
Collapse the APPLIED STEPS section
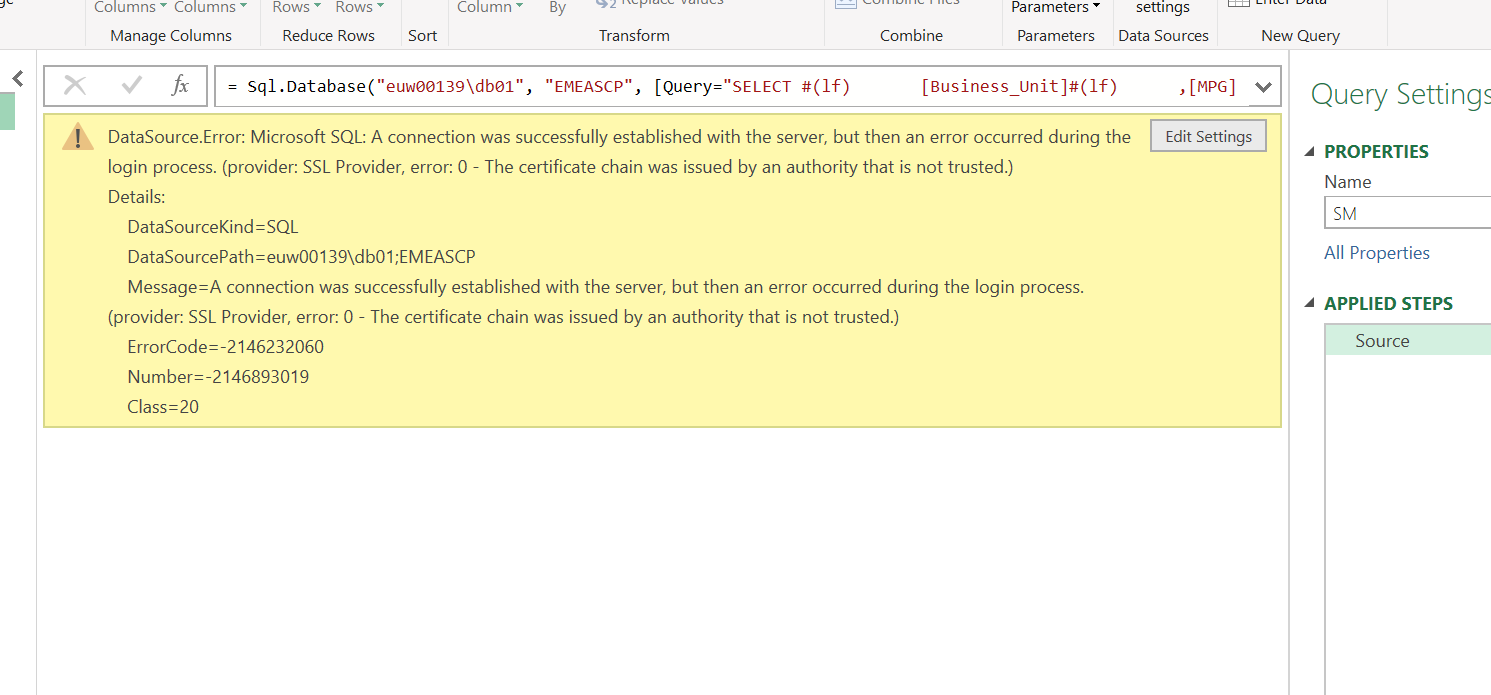point(1311,304)
